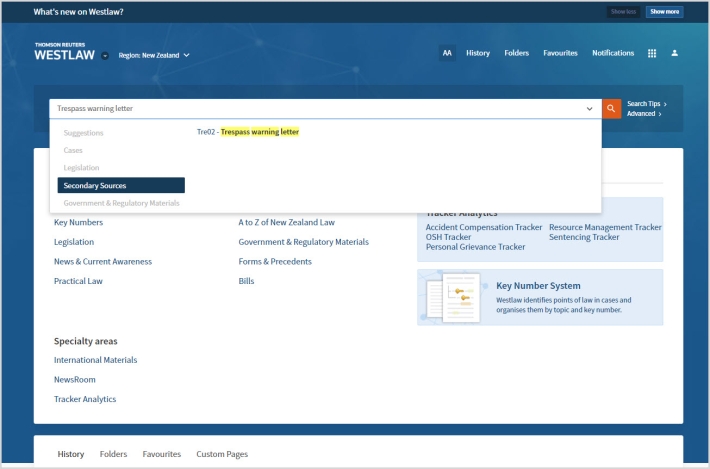Open the Key Numbers link
The width and height of the screenshot is (710, 469).
click(78, 222)
